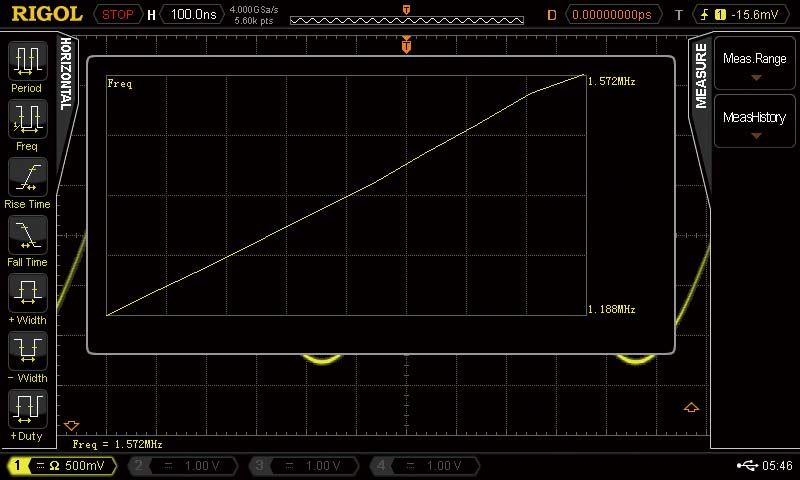Select the +Width measurement icon
Screen dimensions: 800x480
click(x=28, y=293)
